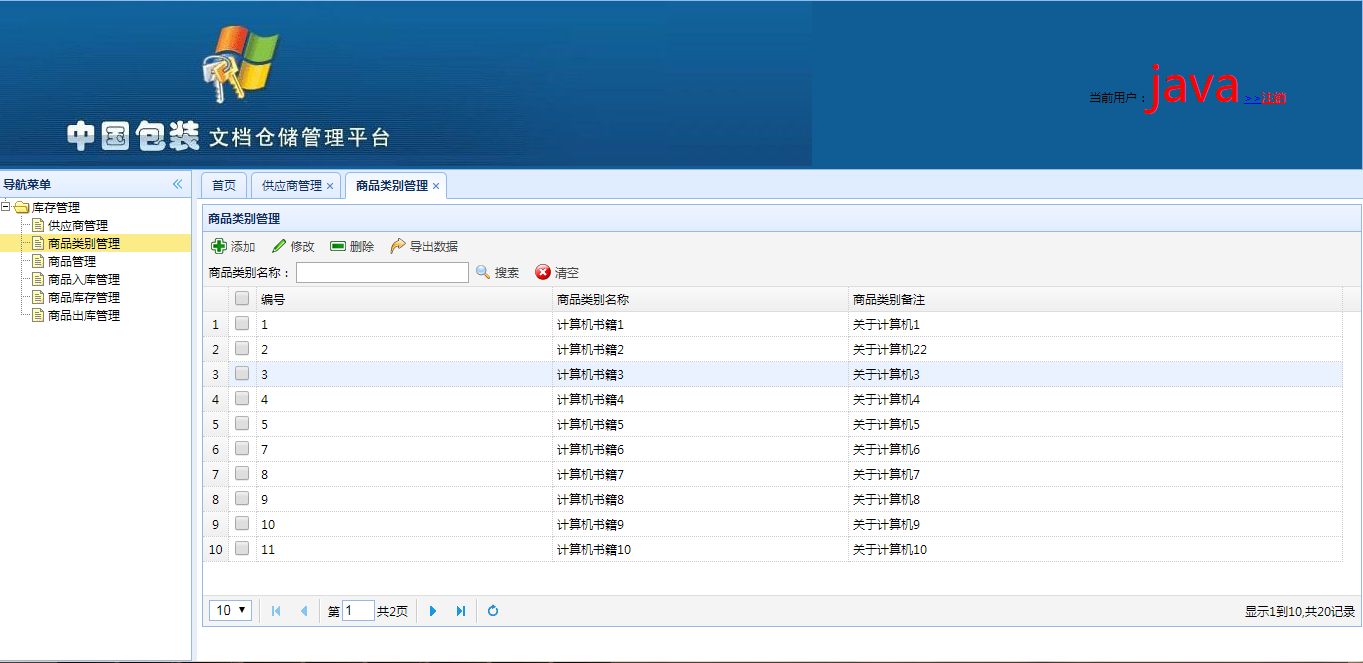Click the 注销 logout link
This screenshot has height=663, width=1363.
[x=1272, y=98]
